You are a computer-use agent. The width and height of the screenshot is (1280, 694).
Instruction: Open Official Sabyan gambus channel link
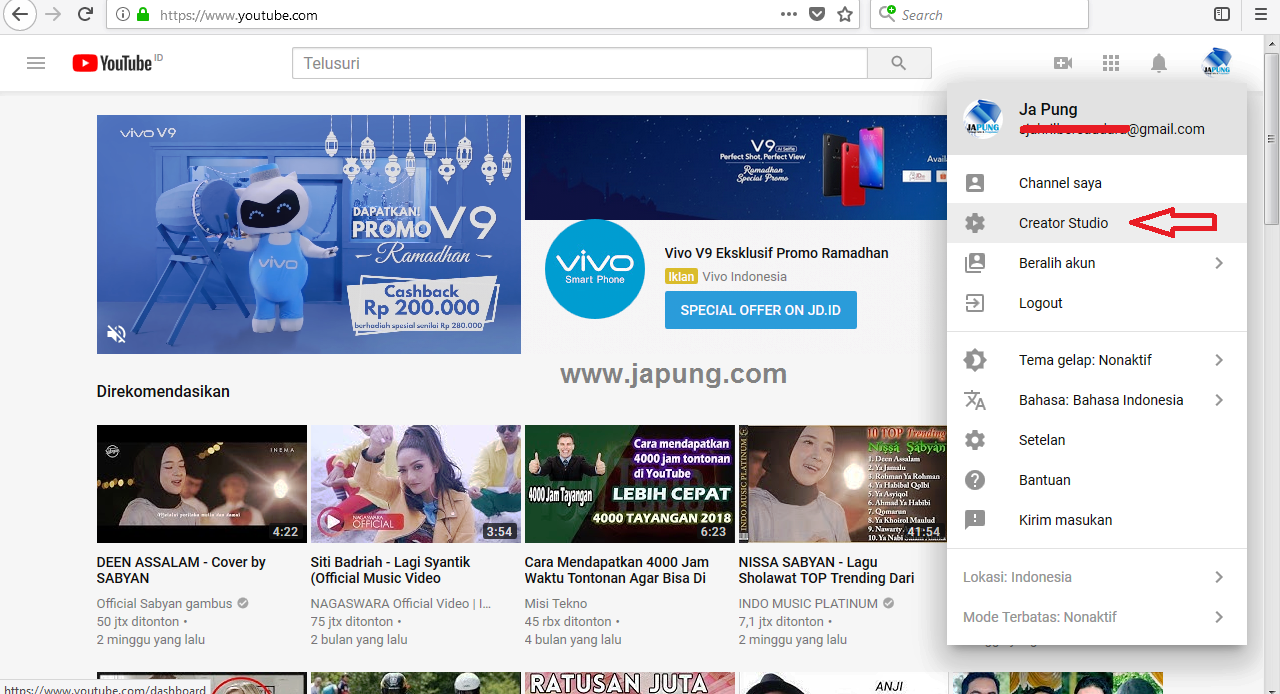(x=165, y=603)
